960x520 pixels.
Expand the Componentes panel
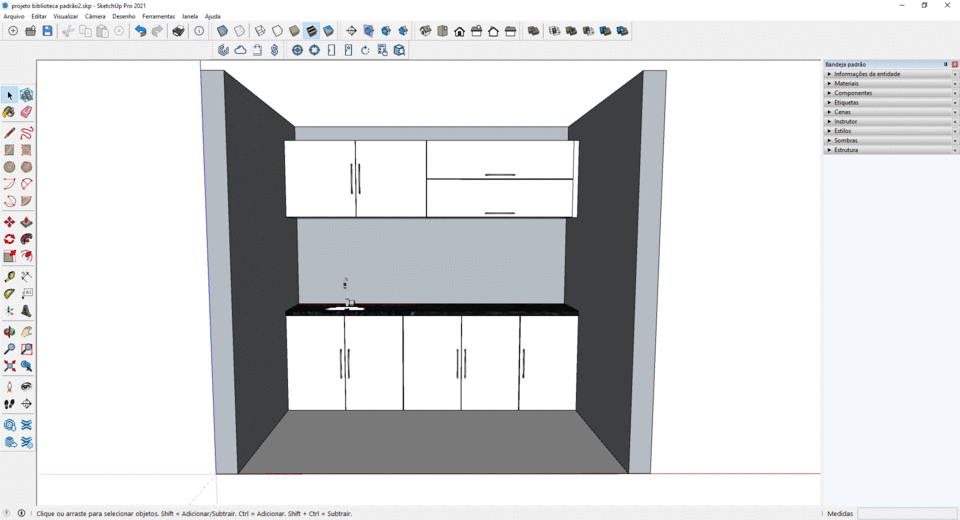point(890,93)
